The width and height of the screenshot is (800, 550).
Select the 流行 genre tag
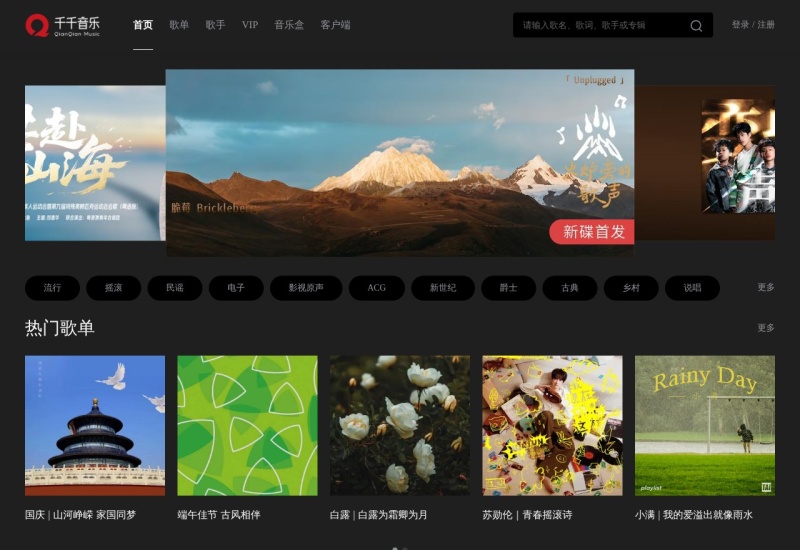(x=52, y=288)
